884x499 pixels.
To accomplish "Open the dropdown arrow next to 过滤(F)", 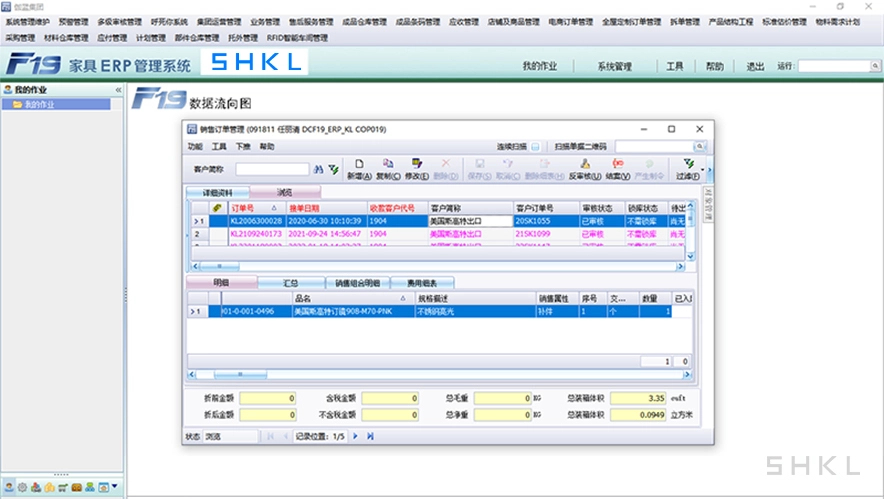I will coord(702,169).
